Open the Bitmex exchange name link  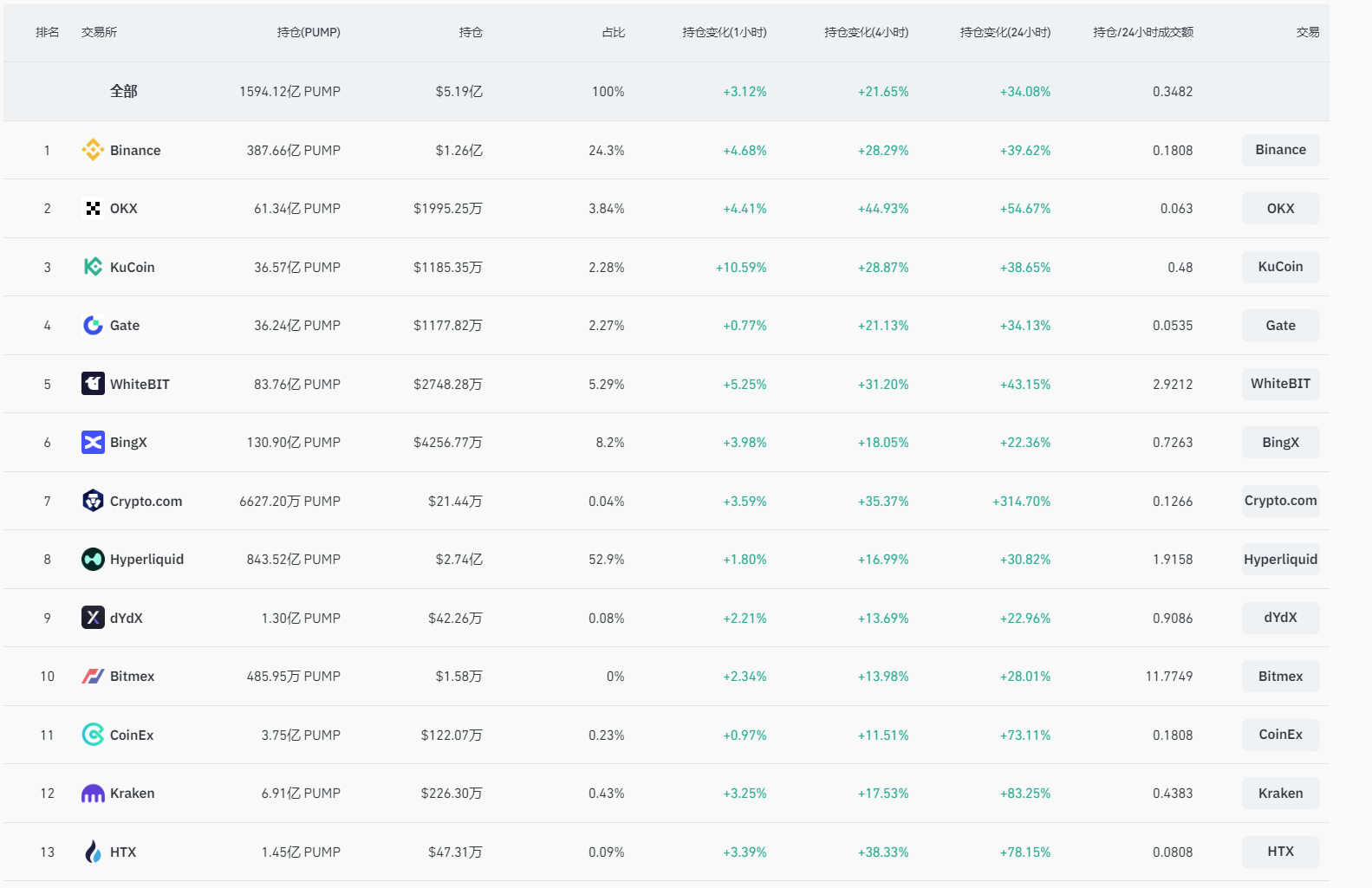click(x=132, y=677)
